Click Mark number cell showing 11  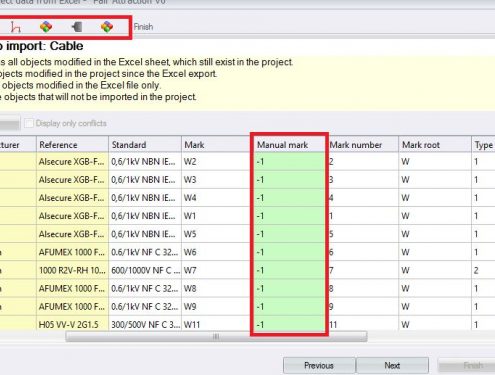pyautogui.click(x=363, y=323)
